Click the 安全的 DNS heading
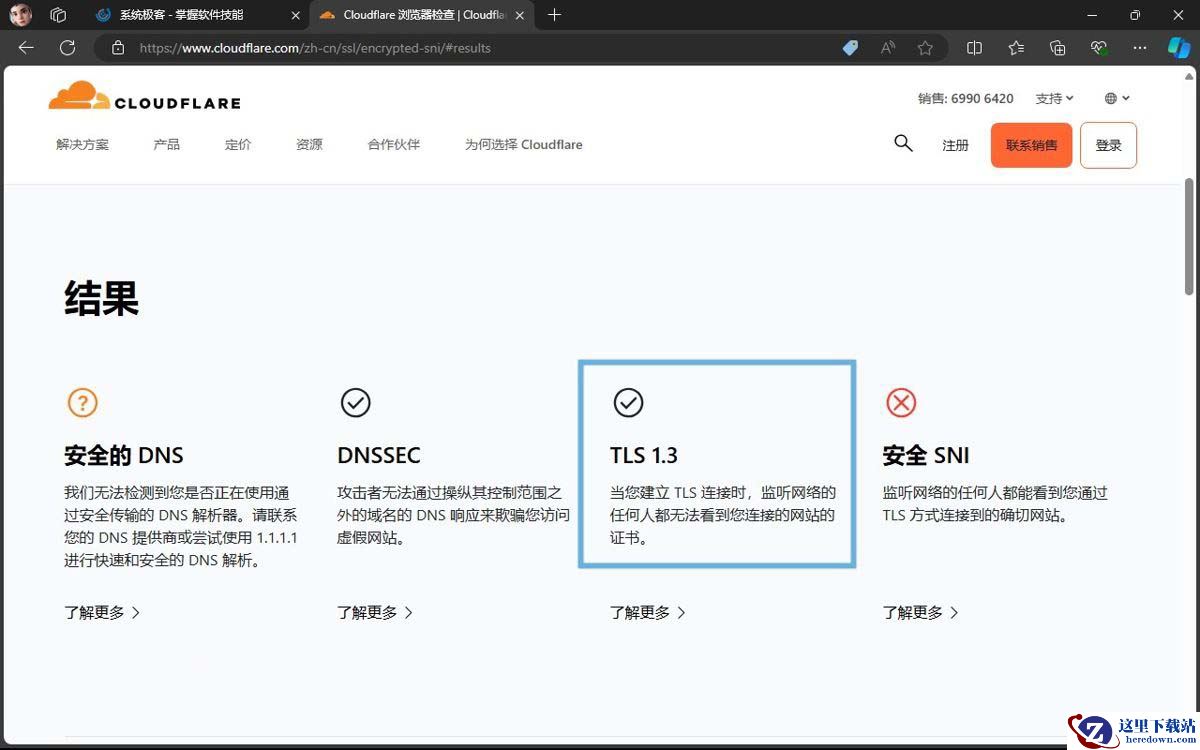The width and height of the screenshot is (1200, 750). click(124, 455)
